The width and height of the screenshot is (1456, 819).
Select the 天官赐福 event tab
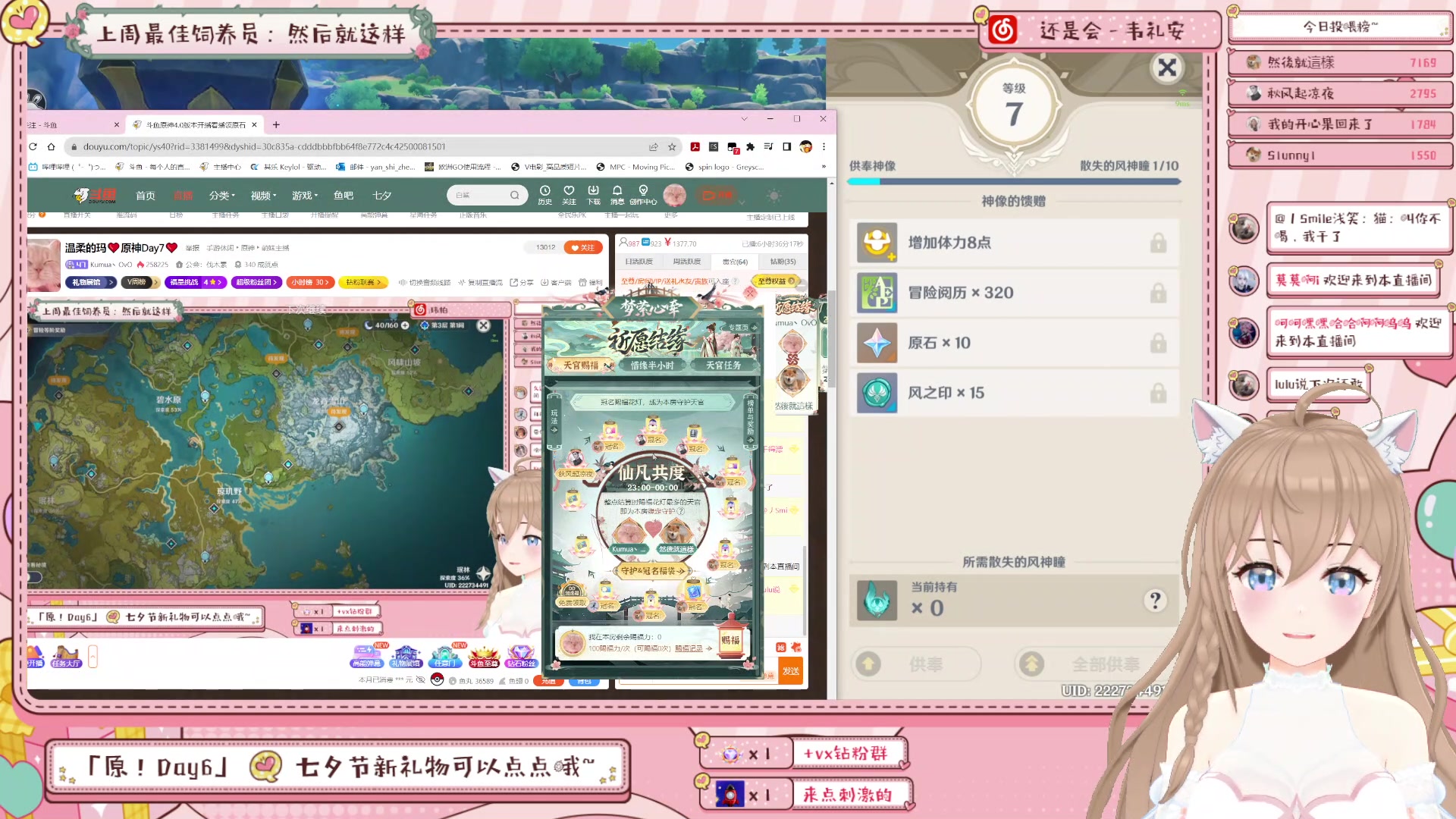pos(581,366)
